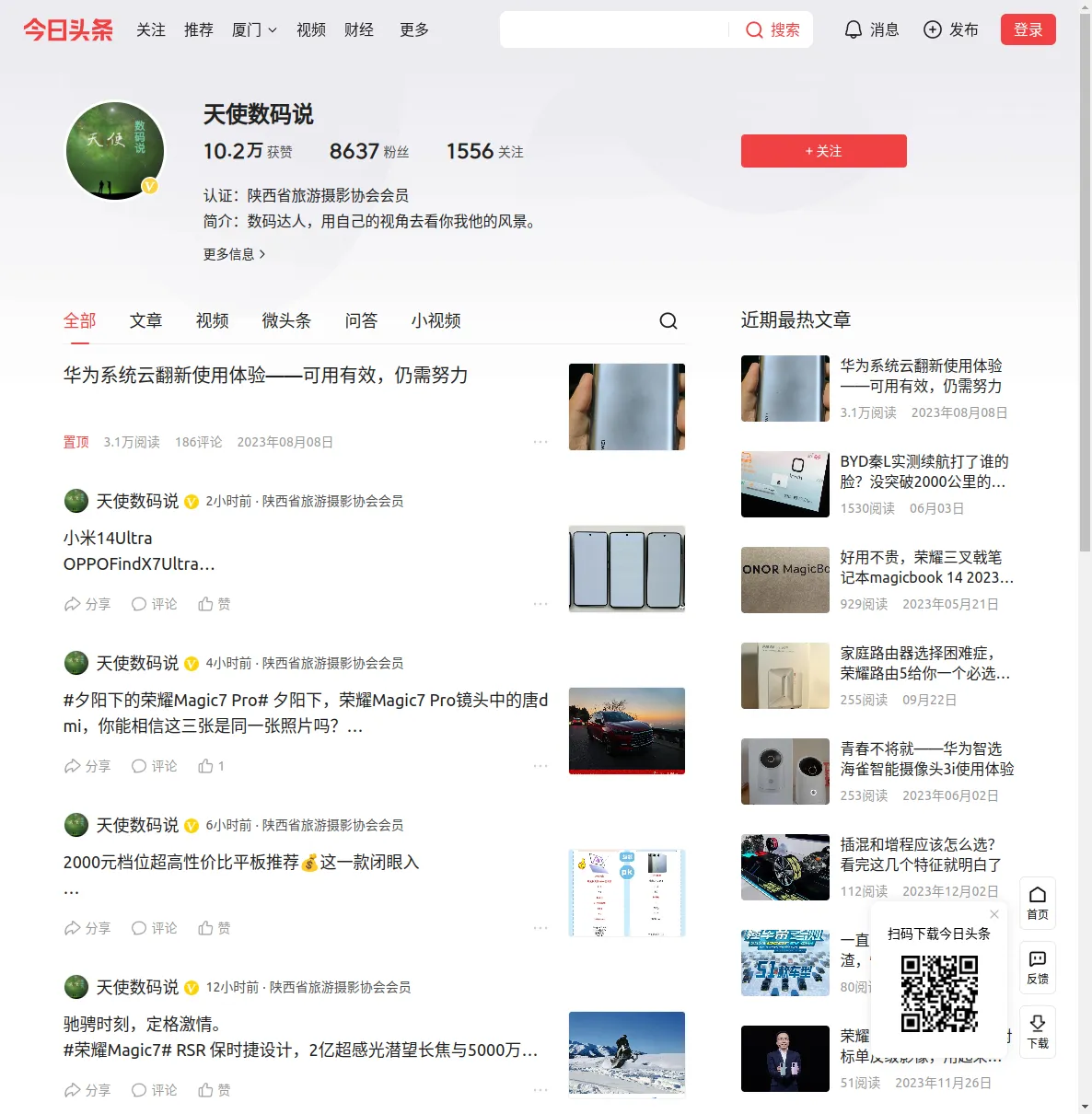The height and width of the screenshot is (1114, 1092).
Task: Switch to the 文章 tab
Action: coord(146,320)
